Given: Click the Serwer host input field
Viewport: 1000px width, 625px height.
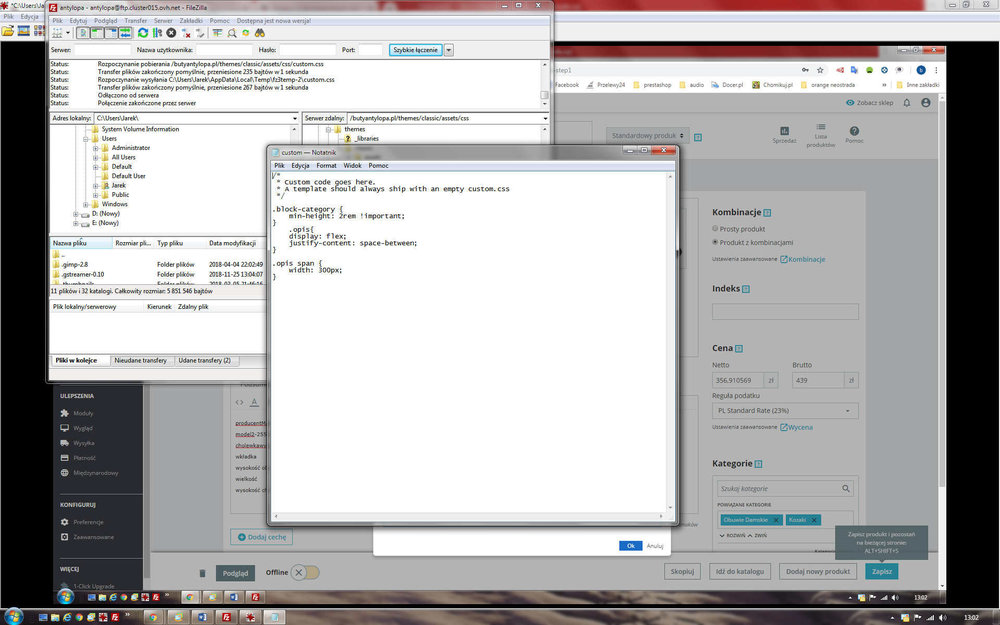Looking at the screenshot, I should click(101, 50).
